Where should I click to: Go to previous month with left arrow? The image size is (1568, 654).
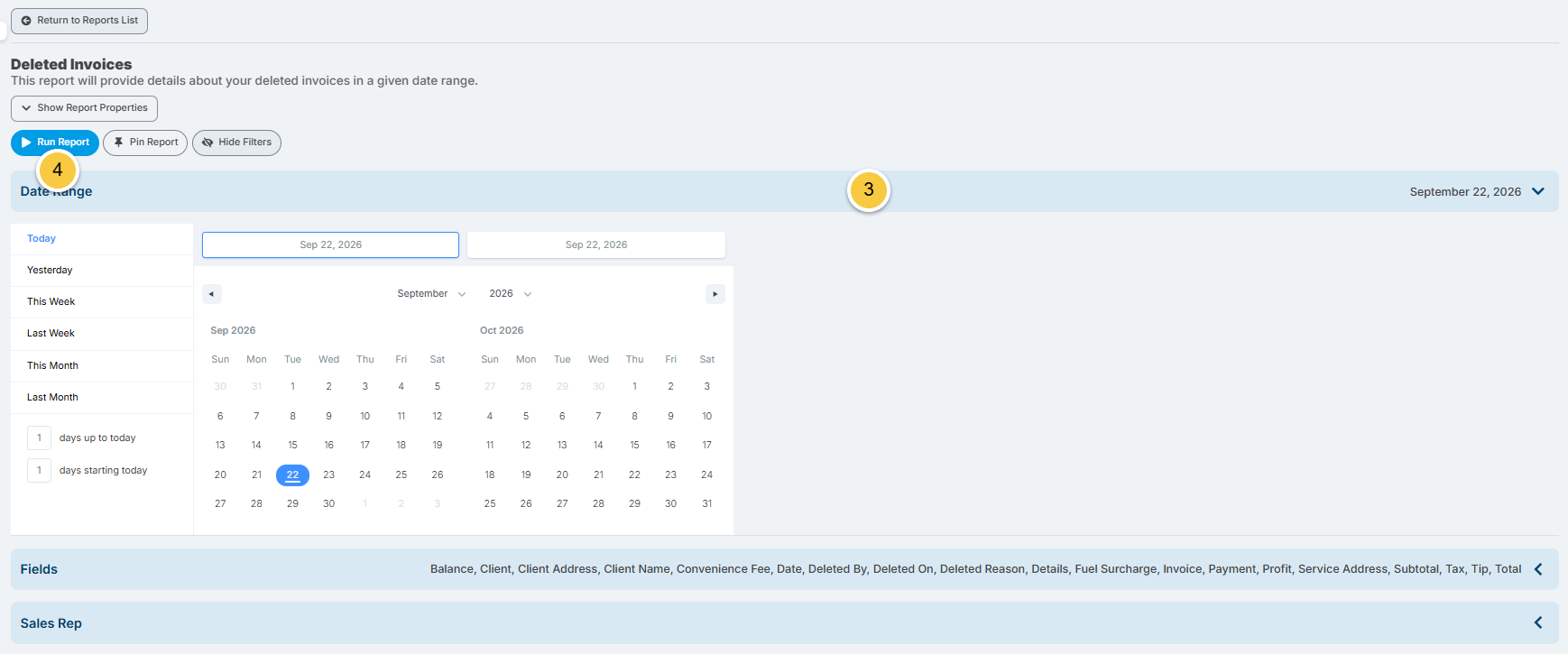(212, 294)
